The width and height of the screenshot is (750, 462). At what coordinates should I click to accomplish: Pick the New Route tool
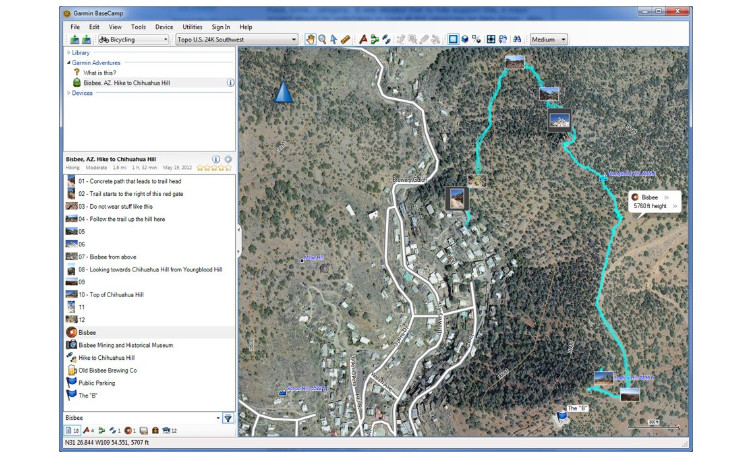click(x=375, y=39)
